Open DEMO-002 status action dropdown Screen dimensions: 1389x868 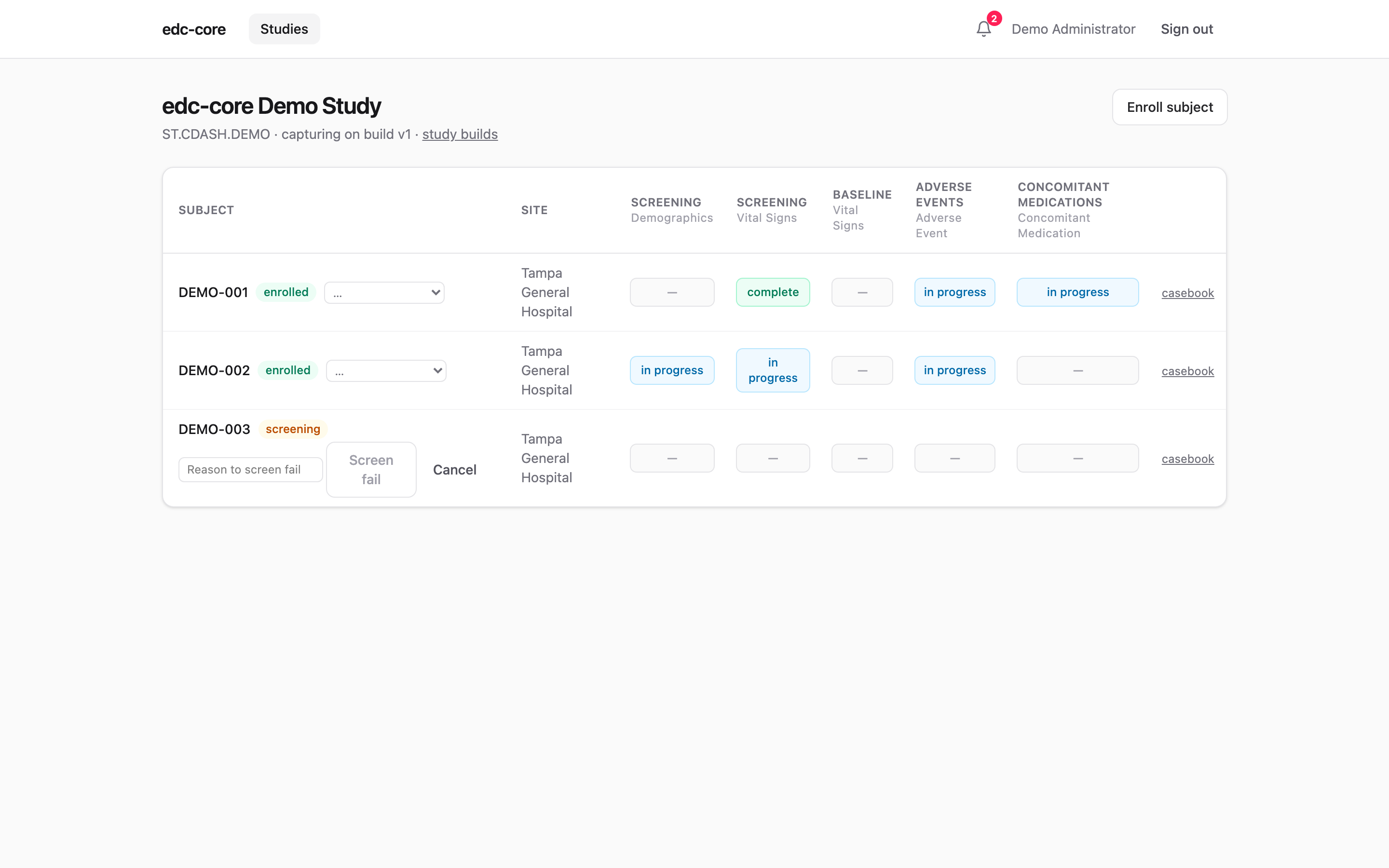386,370
